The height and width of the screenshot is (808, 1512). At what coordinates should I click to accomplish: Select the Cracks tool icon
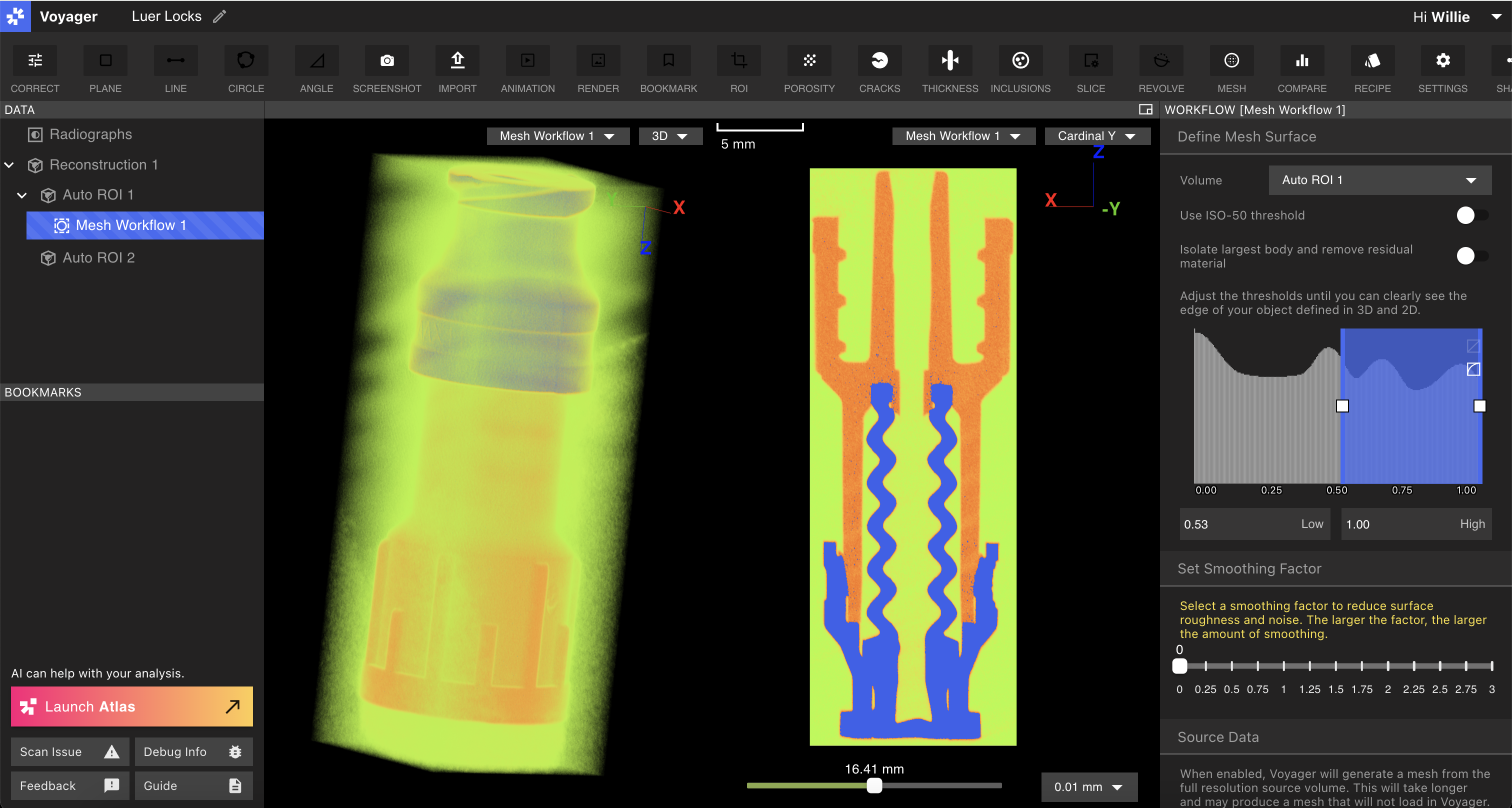pyautogui.click(x=879, y=60)
